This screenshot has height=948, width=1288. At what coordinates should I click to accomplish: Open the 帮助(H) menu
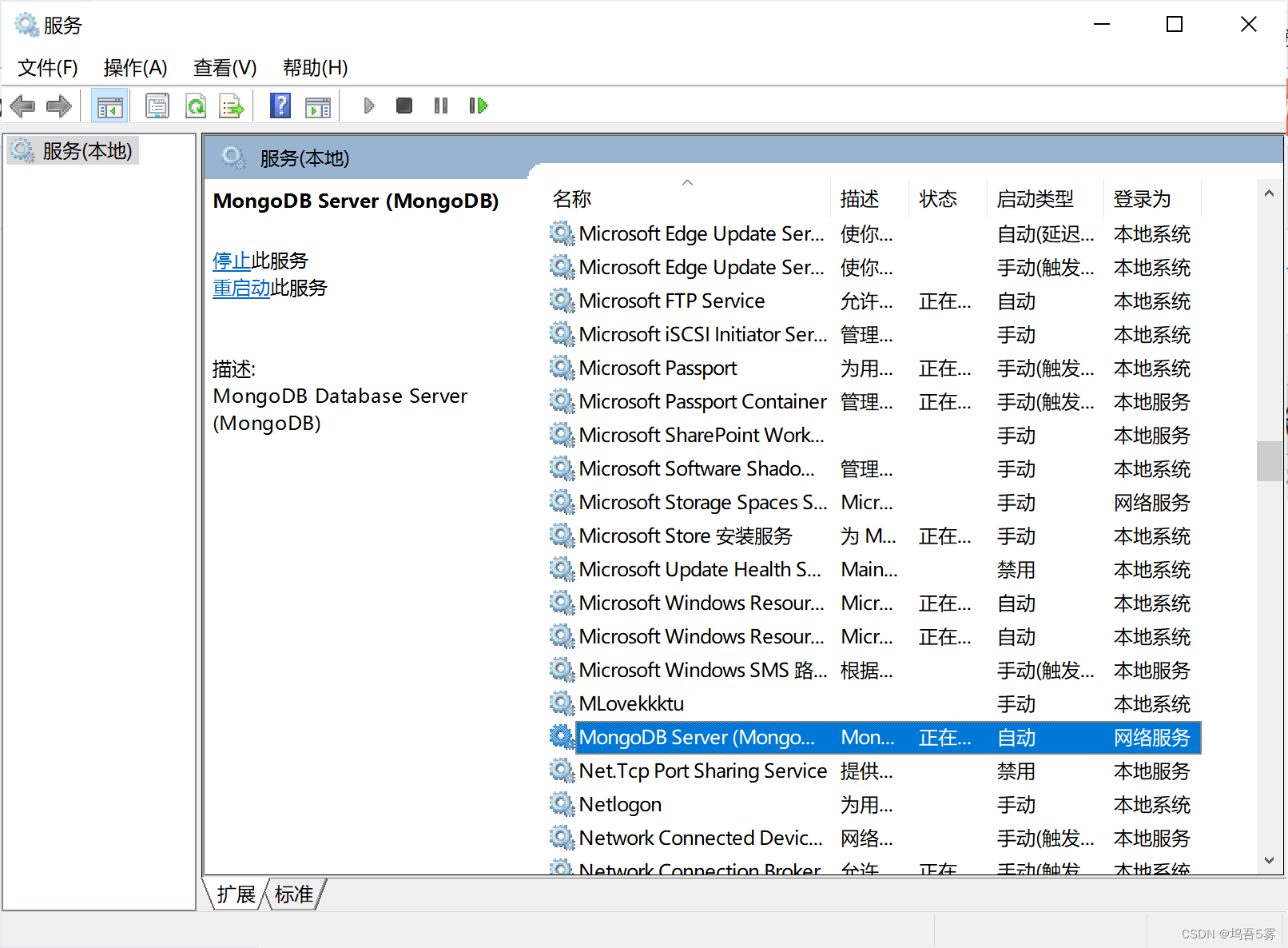[x=316, y=68]
